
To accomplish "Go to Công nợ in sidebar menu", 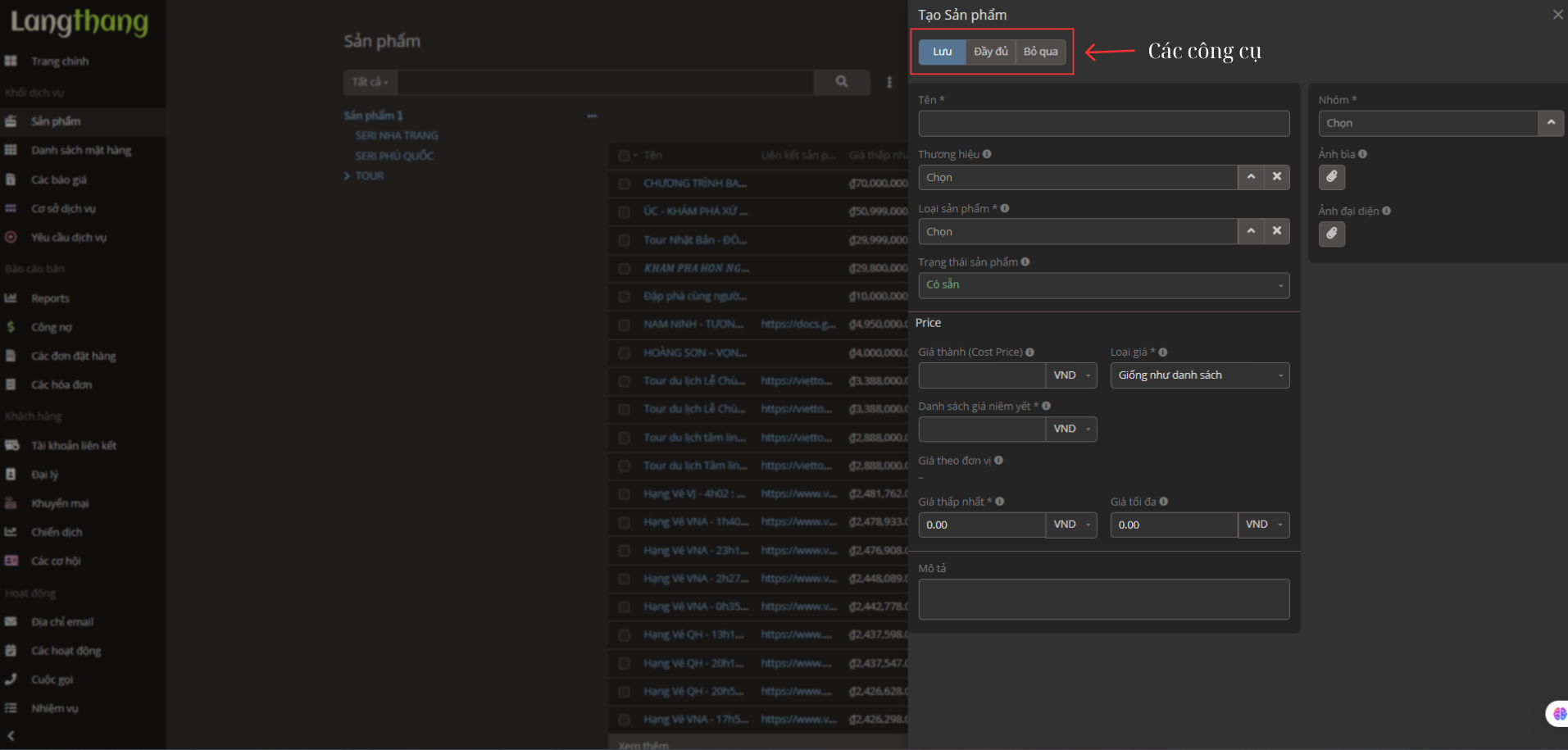I will 51,327.
